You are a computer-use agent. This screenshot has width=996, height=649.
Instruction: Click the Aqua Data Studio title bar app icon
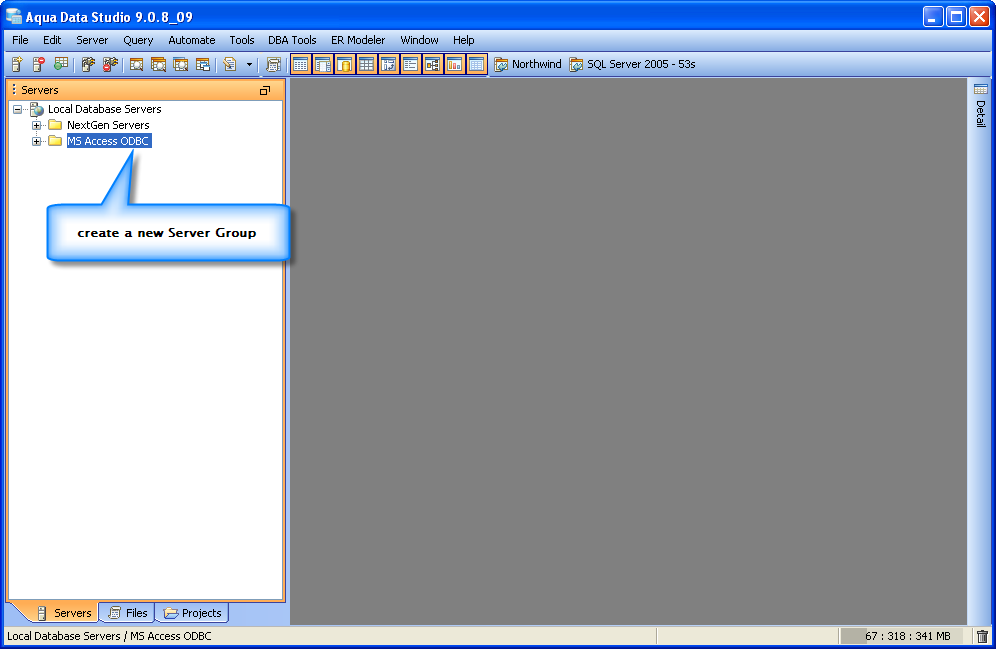(13, 17)
